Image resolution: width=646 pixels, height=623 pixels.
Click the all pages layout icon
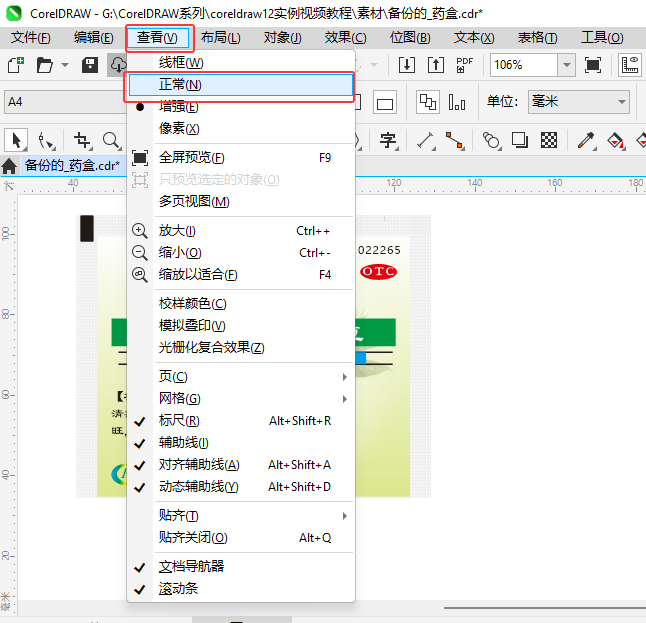pos(428,102)
